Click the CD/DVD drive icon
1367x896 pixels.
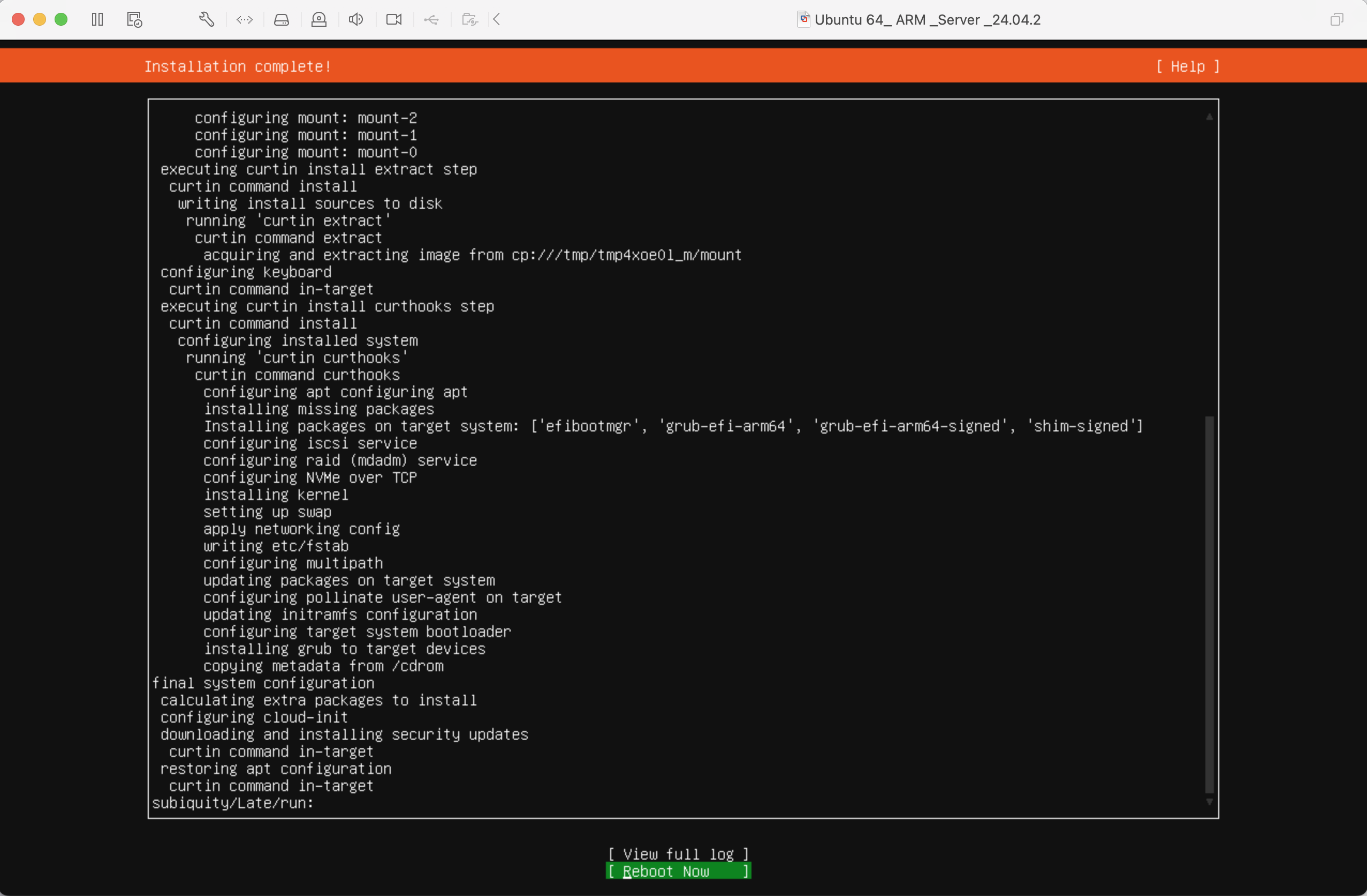(x=319, y=19)
